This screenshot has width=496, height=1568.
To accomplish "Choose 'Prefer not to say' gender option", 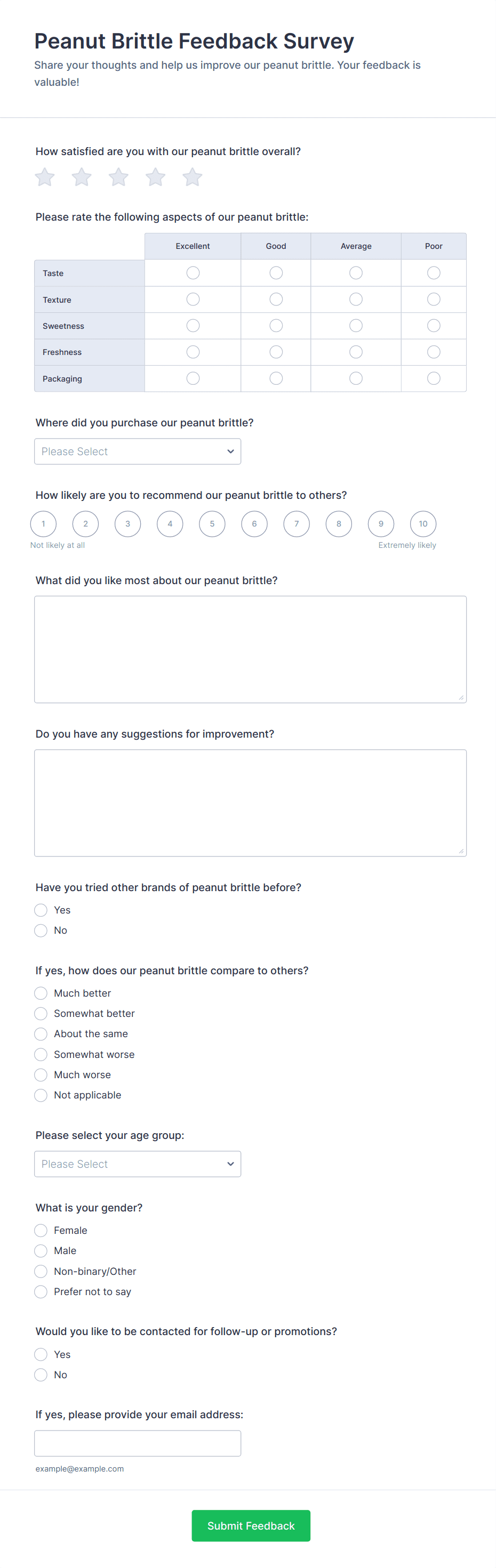I will click(x=41, y=1291).
